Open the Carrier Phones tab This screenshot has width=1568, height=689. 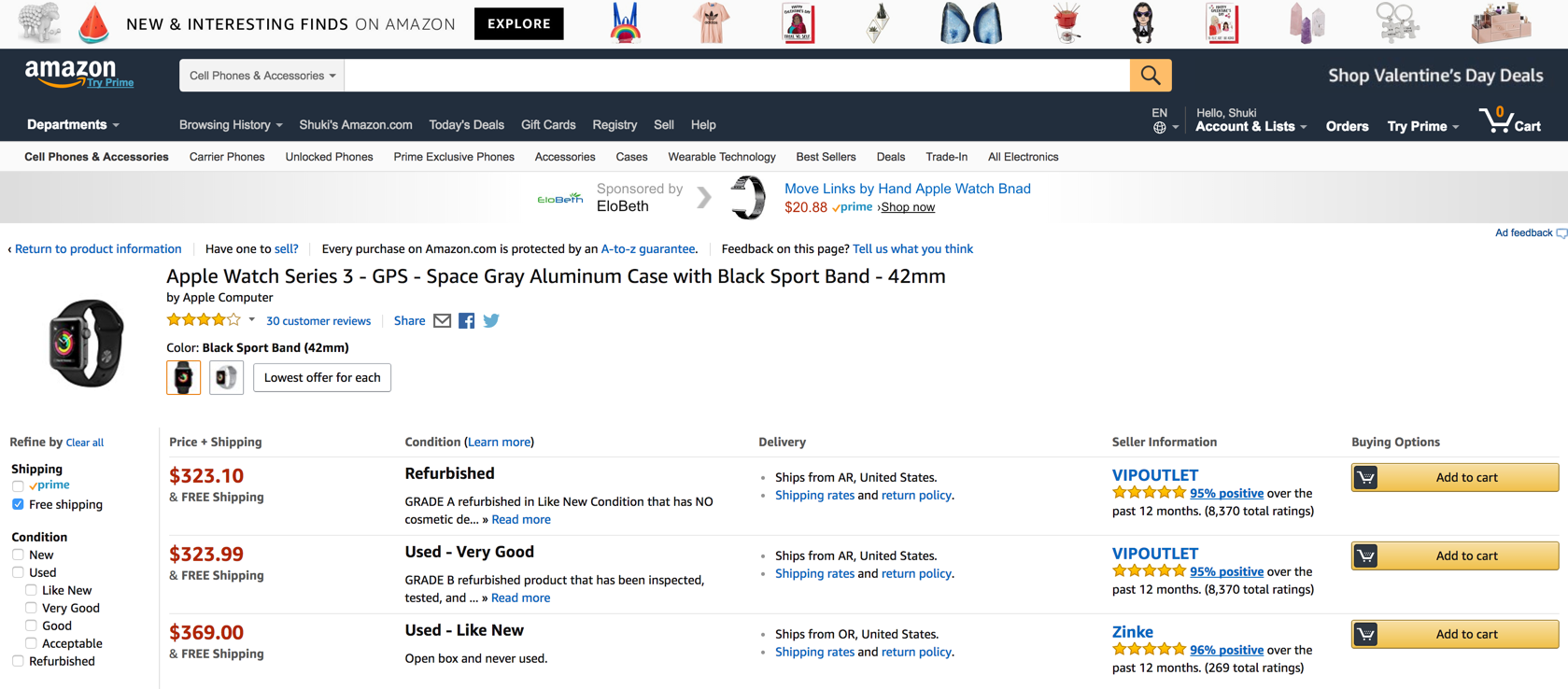[227, 157]
